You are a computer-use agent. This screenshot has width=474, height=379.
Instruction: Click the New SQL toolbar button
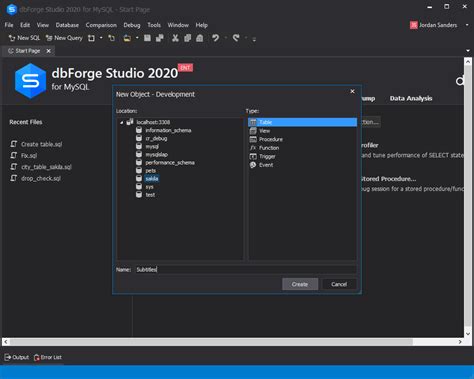click(x=24, y=38)
